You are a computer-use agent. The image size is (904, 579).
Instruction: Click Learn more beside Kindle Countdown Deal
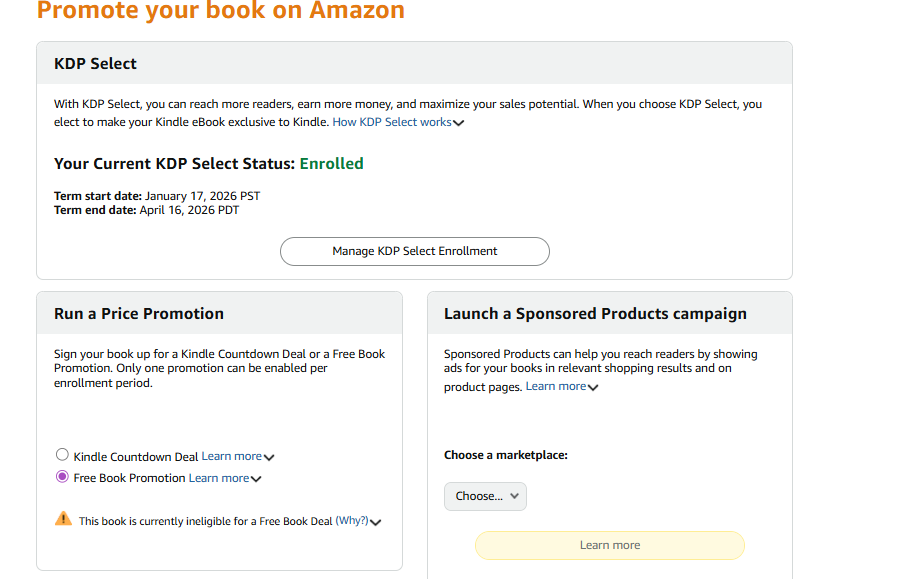(x=231, y=456)
